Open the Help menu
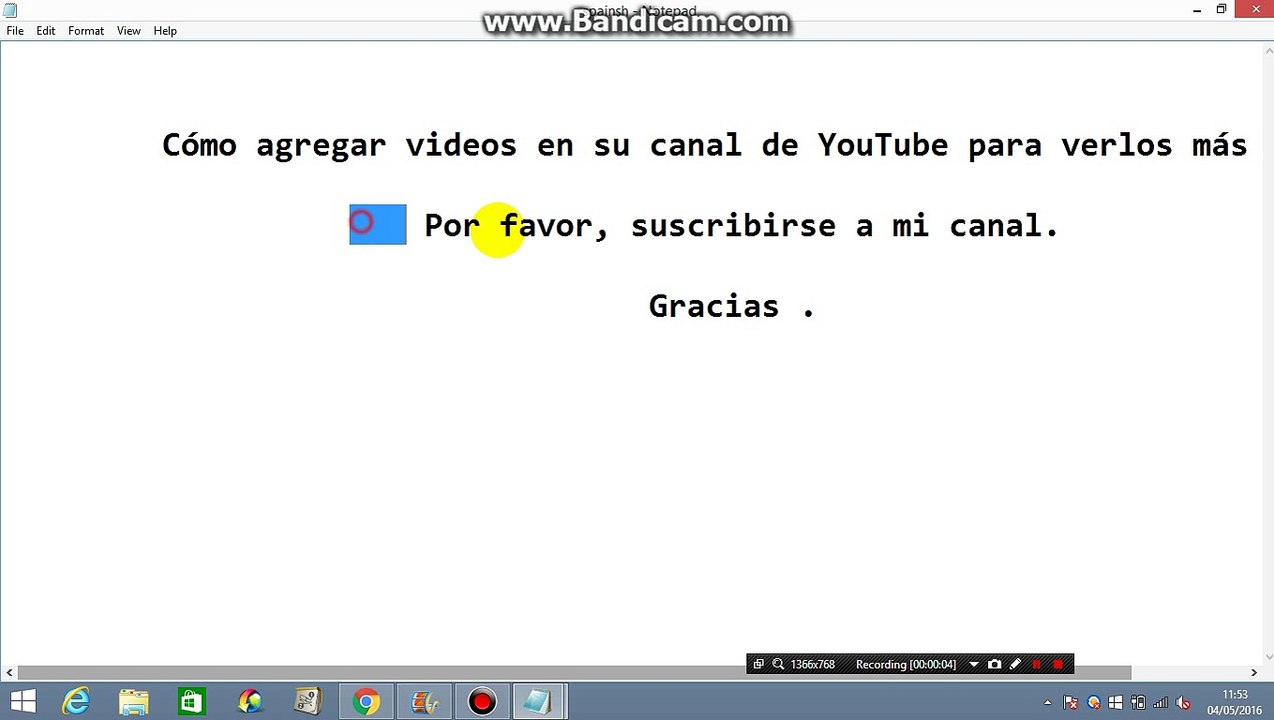Viewport: 1274px width, 720px height. [165, 31]
